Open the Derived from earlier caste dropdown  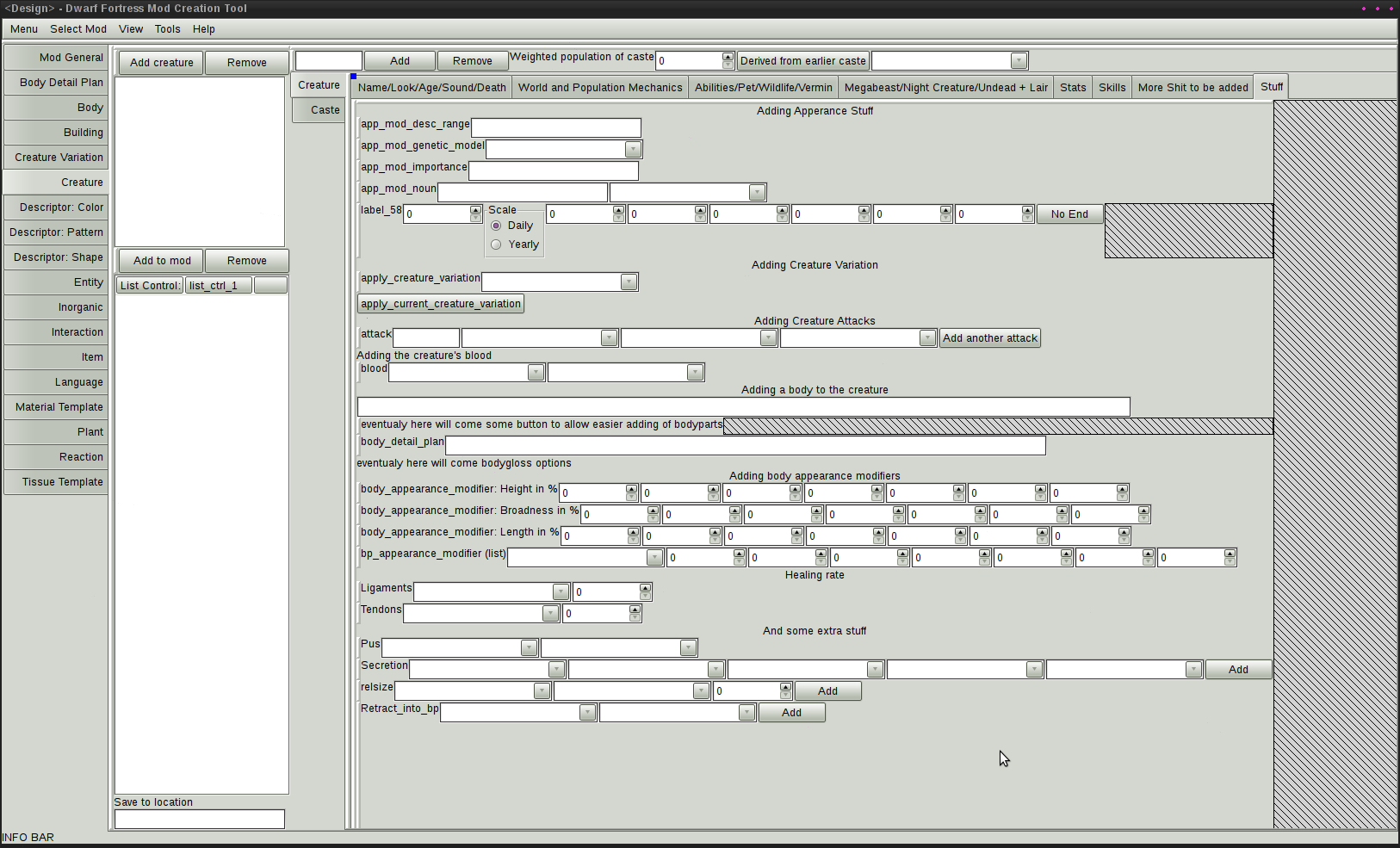(x=1019, y=61)
